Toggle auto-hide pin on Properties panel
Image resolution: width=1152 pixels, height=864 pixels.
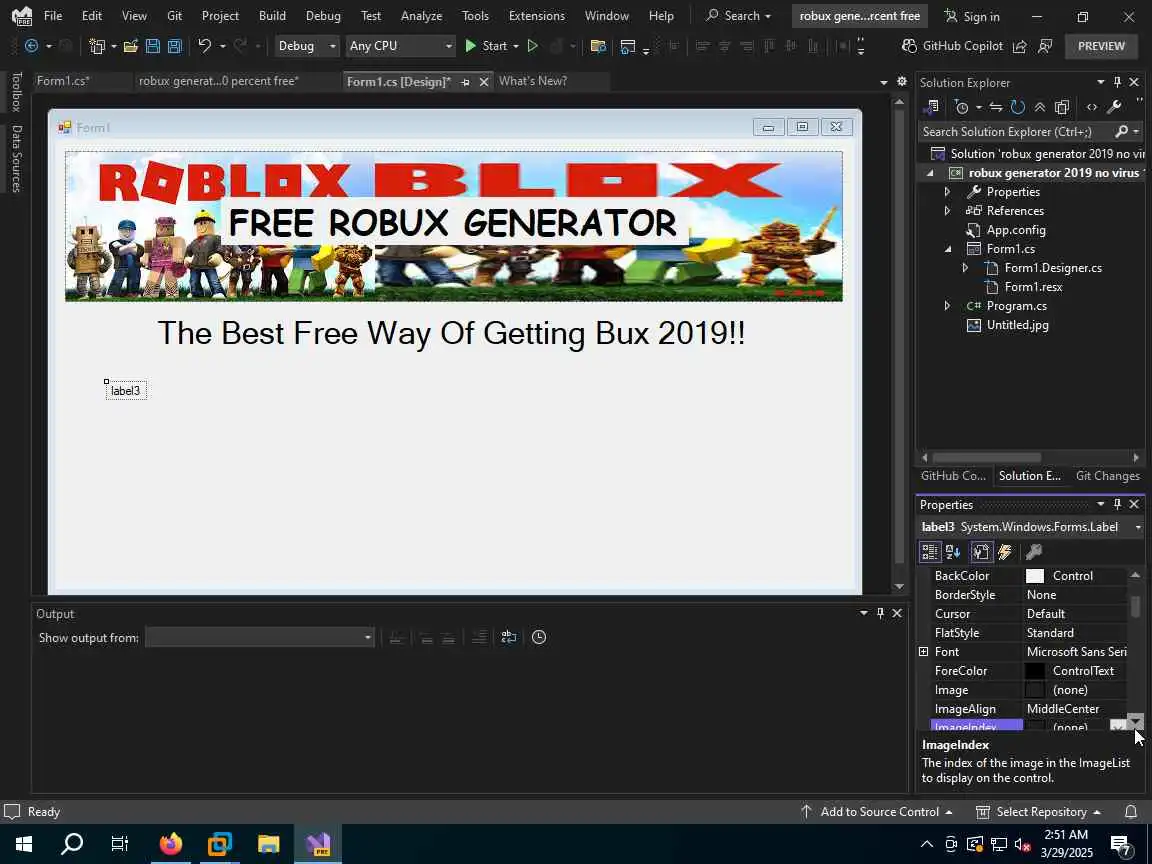pyautogui.click(x=1117, y=504)
